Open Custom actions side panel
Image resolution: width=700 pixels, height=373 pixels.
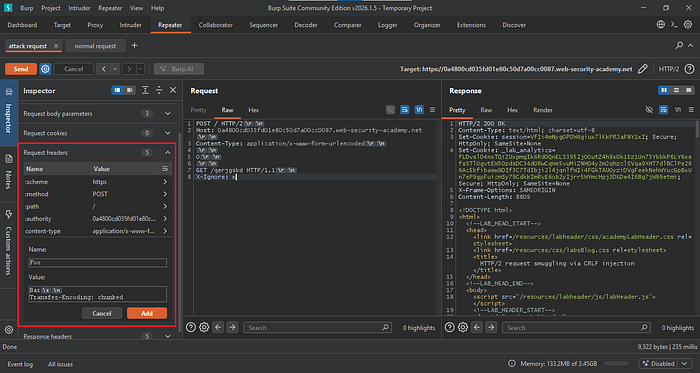(8, 241)
